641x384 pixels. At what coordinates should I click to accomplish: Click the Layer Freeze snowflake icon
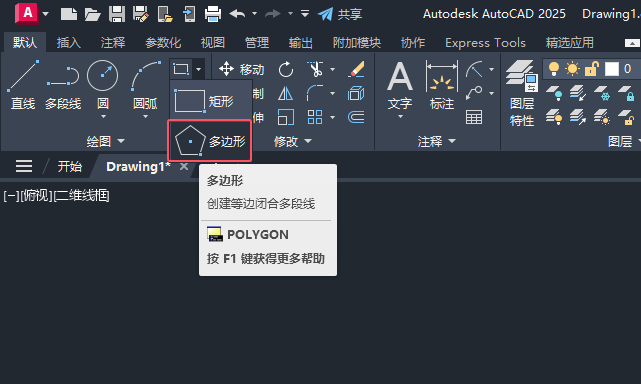(601, 93)
